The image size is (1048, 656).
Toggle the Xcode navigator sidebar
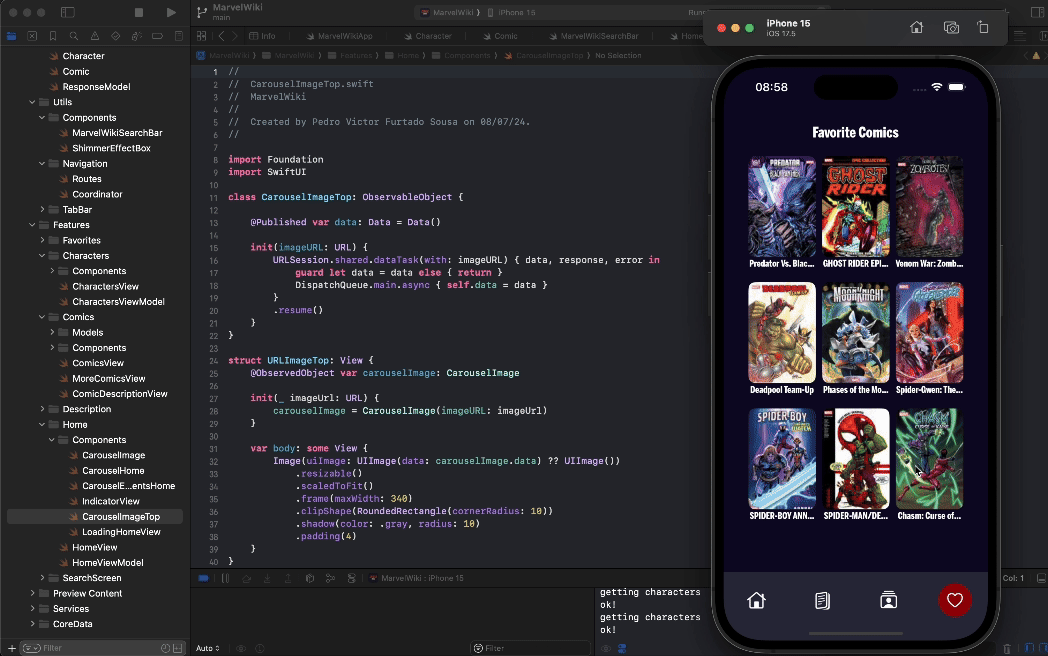tap(68, 12)
